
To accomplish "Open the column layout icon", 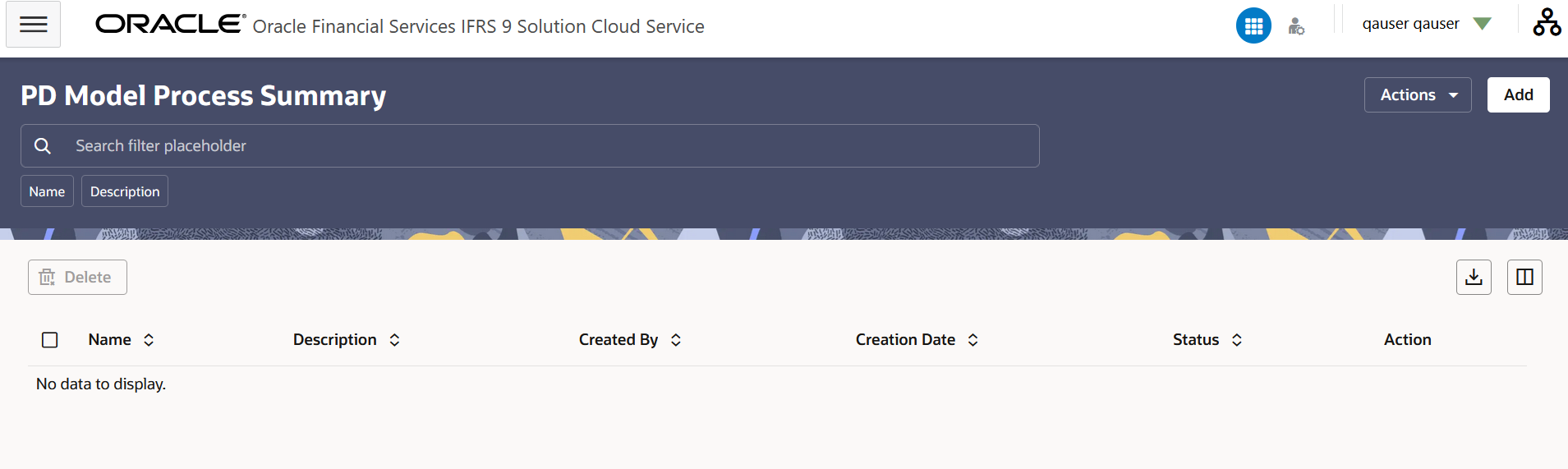I will click(1524, 277).
